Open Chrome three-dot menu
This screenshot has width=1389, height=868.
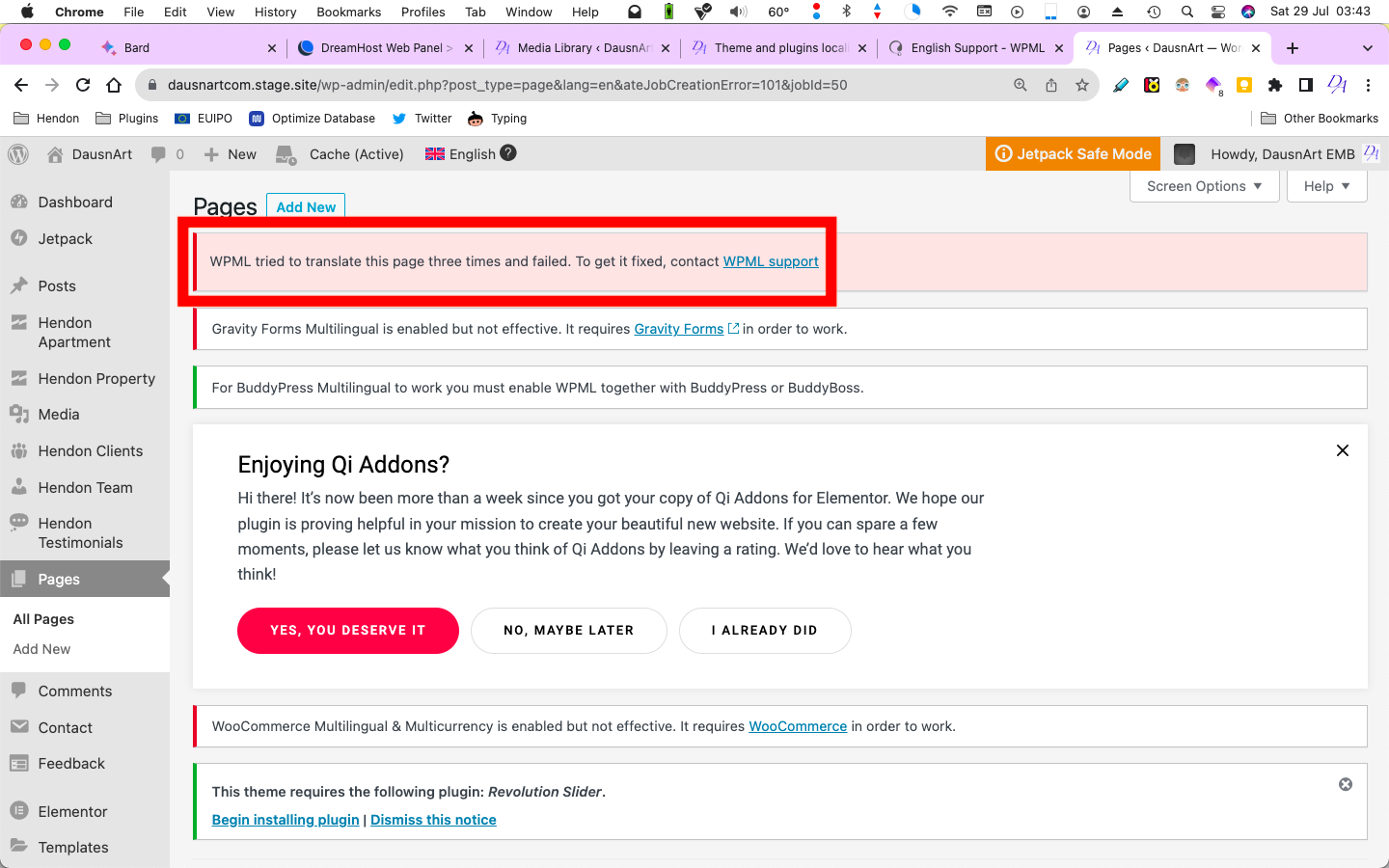(1368, 85)
